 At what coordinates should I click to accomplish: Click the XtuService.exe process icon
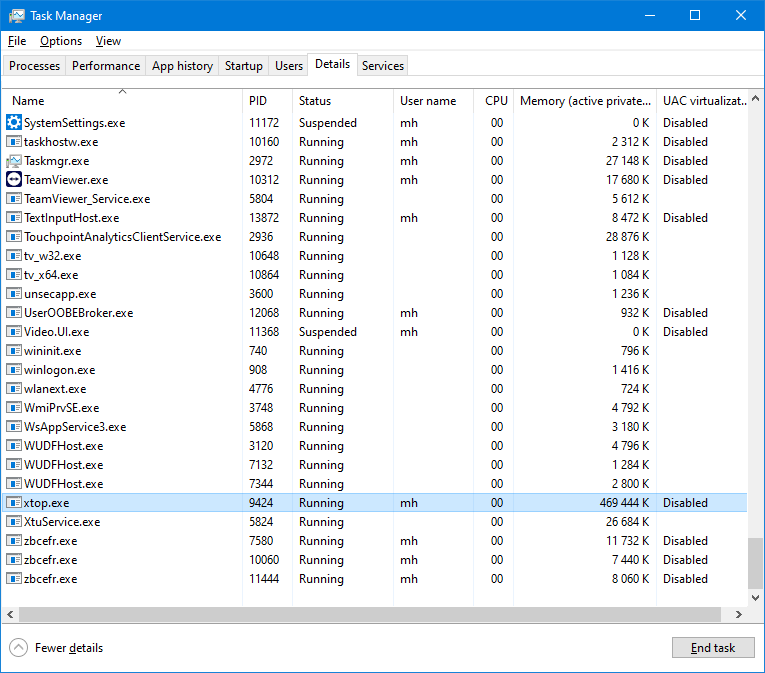[x=14, y=522]
